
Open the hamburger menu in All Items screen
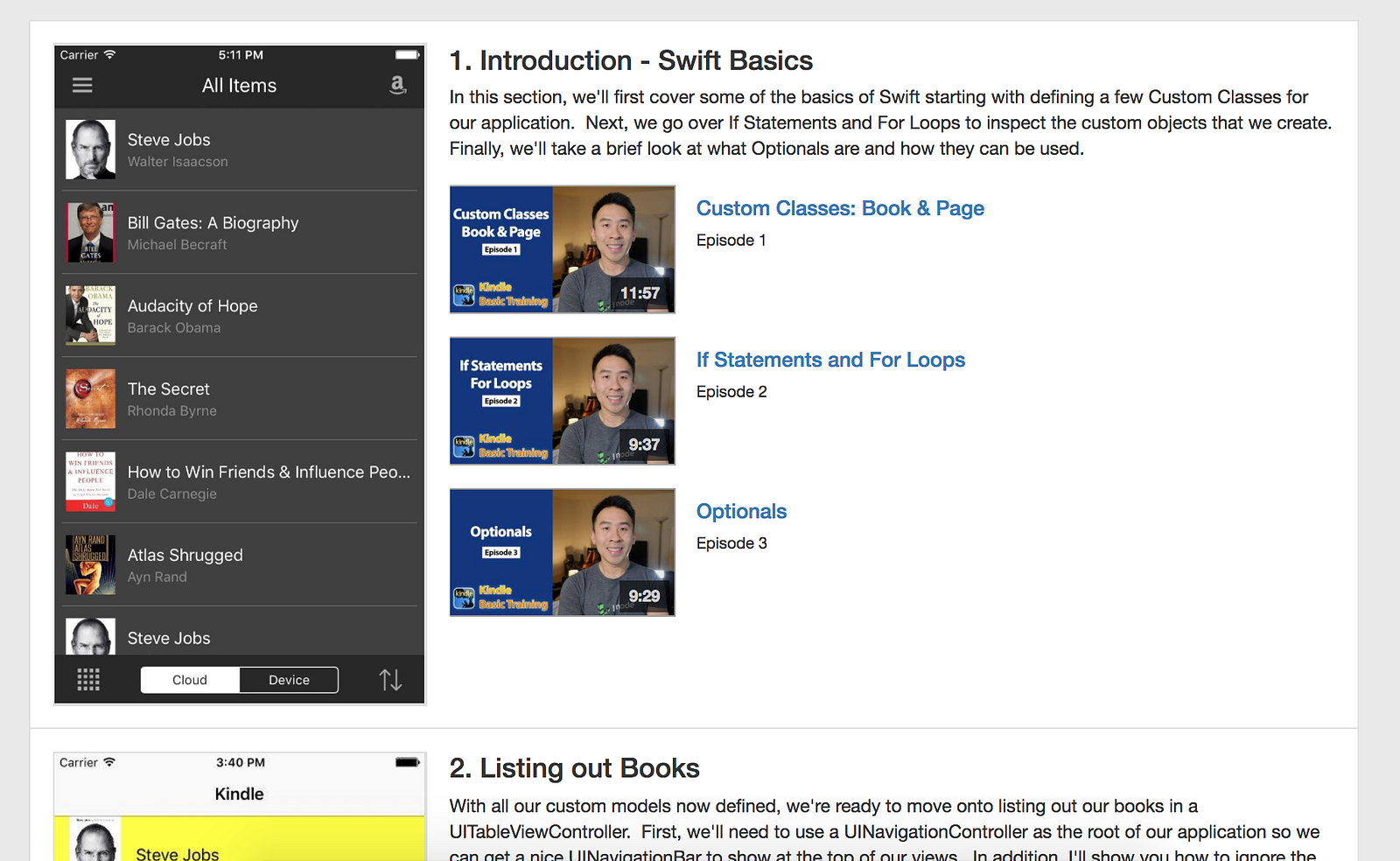(x=82, y=86)
